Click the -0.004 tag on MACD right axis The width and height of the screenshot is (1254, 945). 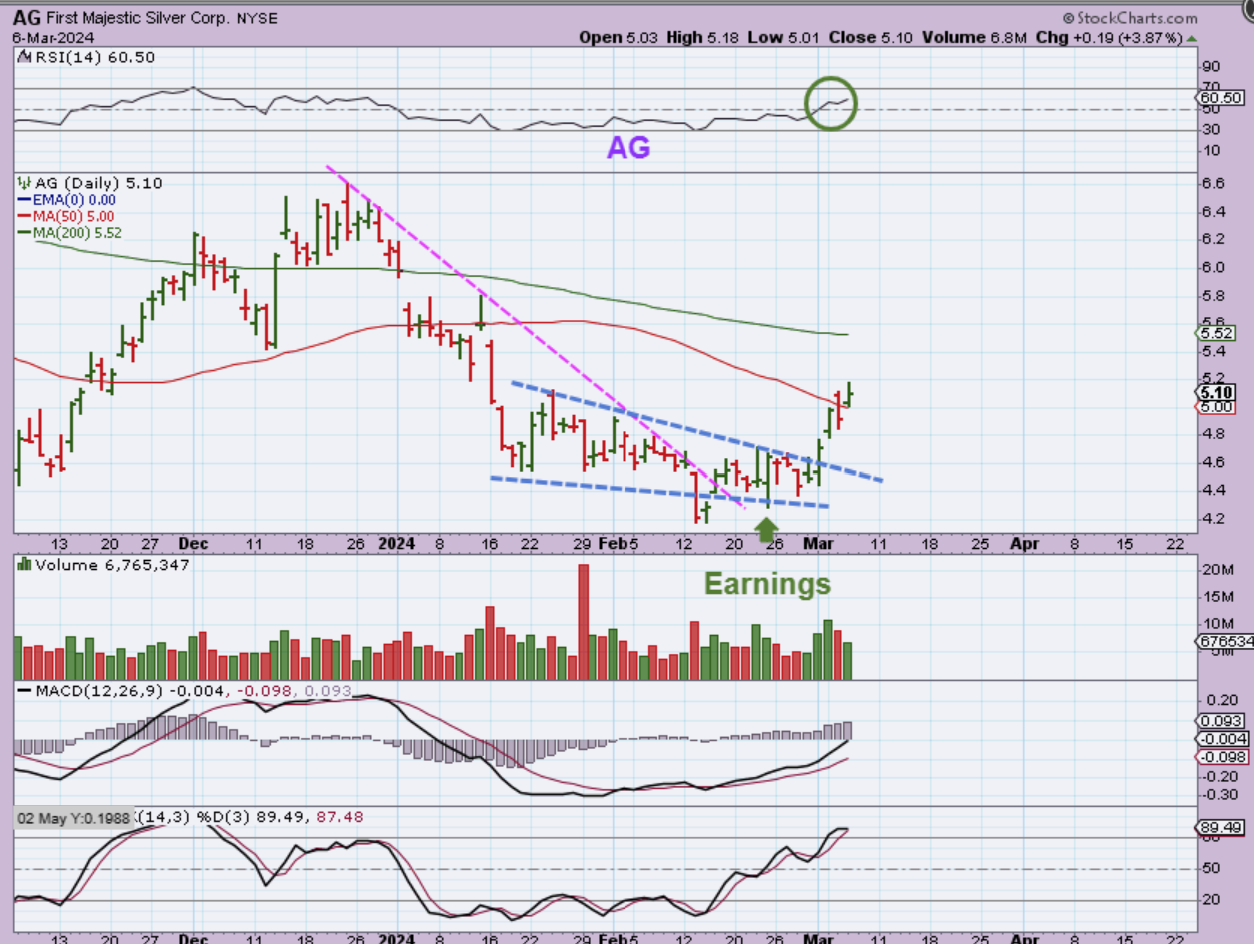tap(1220, 738)
